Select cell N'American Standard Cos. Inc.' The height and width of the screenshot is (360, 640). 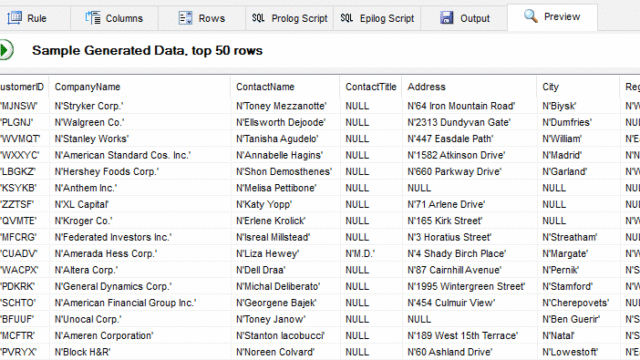coord(139,155)
